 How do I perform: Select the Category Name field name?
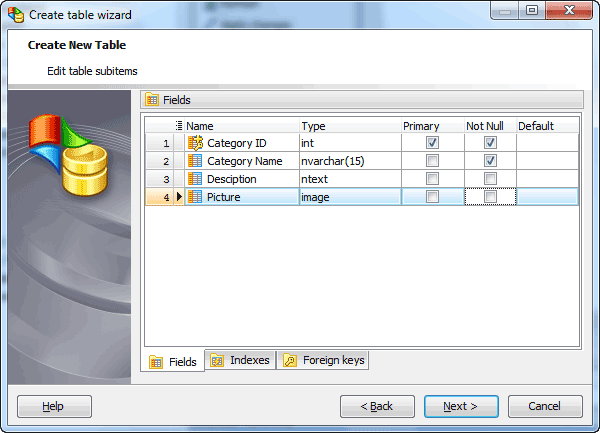tap(245, 161)
